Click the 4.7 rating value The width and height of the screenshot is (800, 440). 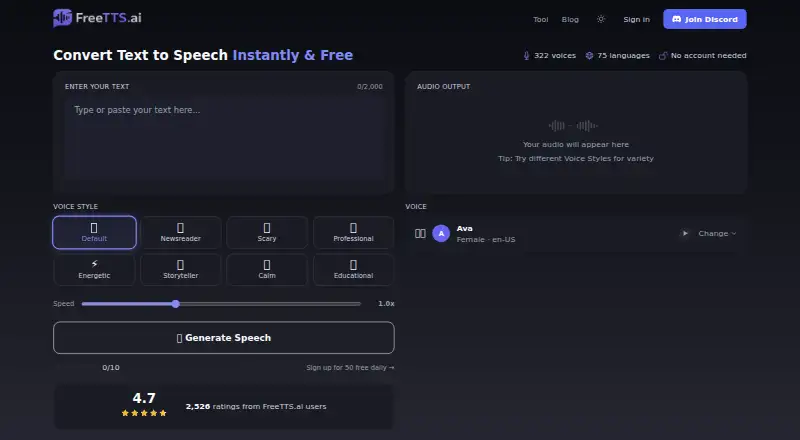[144, 398]
